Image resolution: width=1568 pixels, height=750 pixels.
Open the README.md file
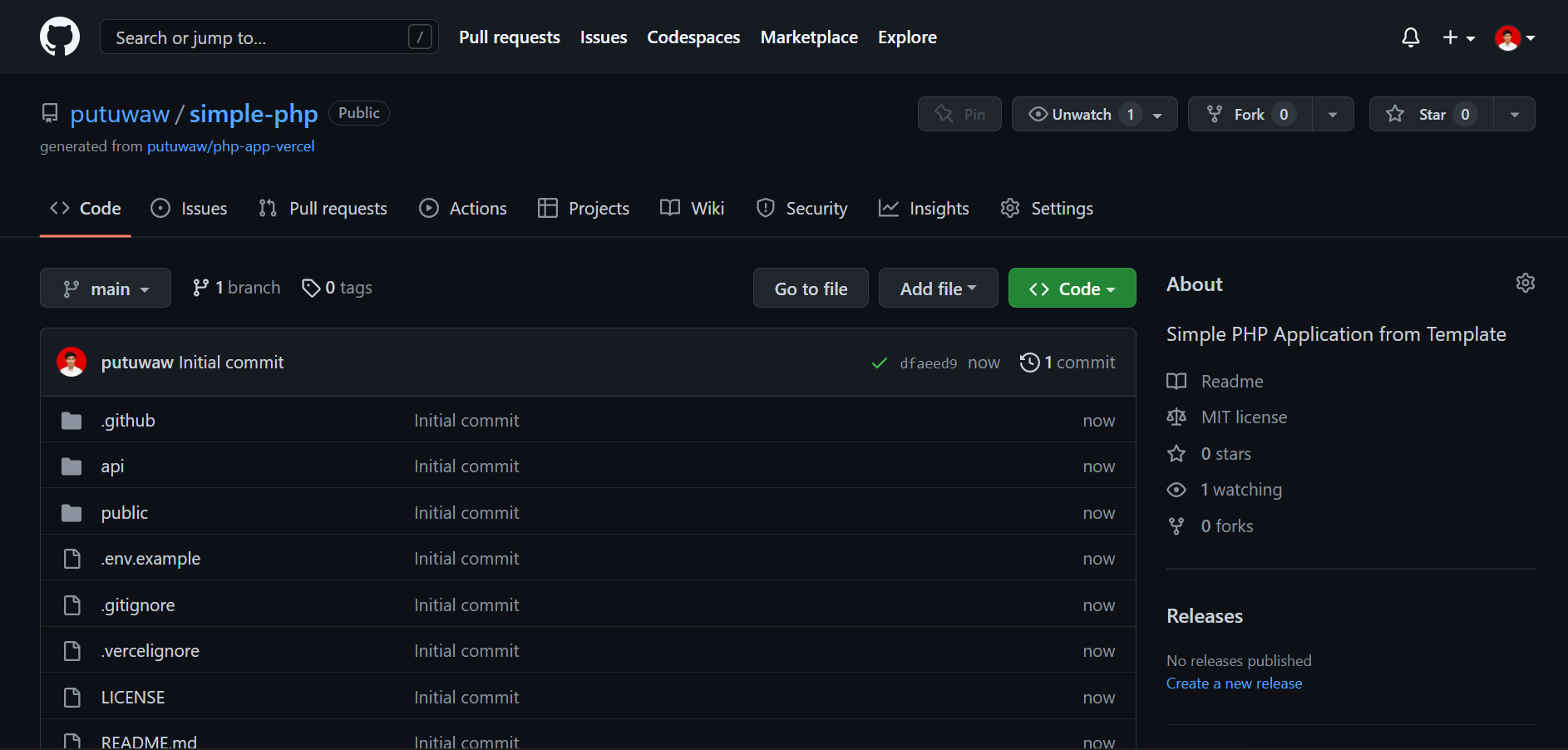pos(149,741)
